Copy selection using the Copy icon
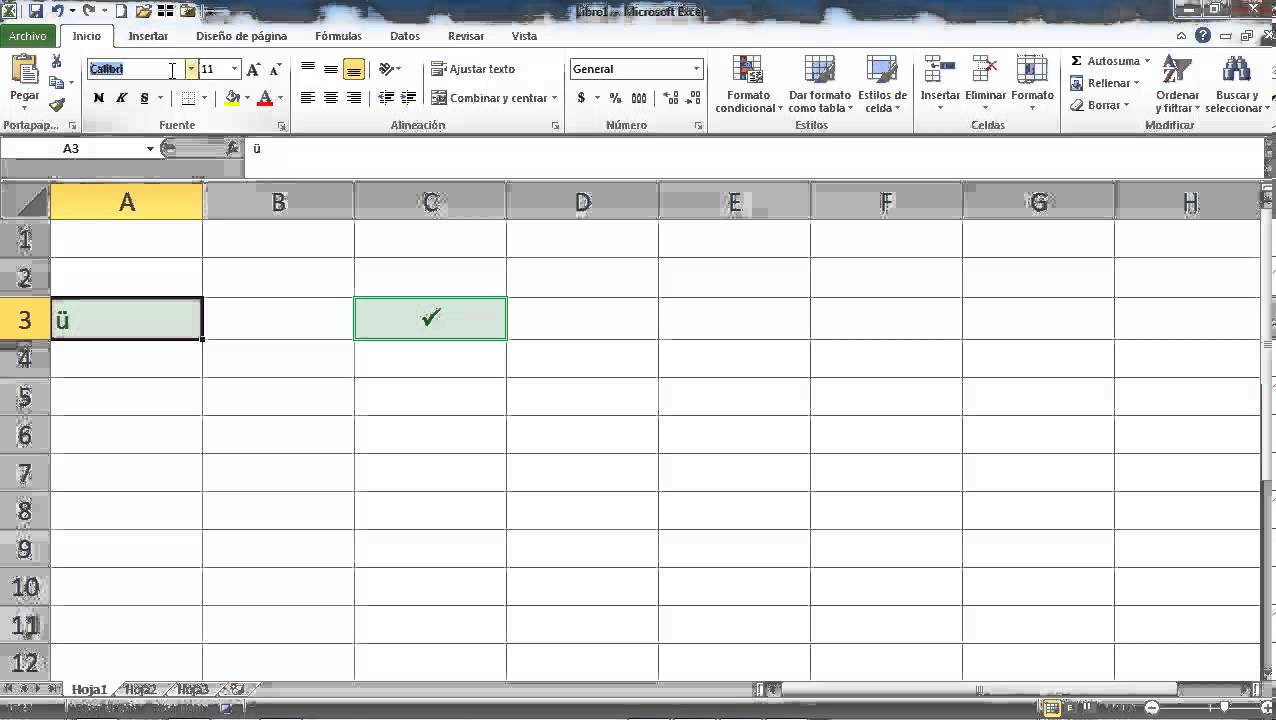Screen dimensions: 1276x720 [x=57, y=83]
